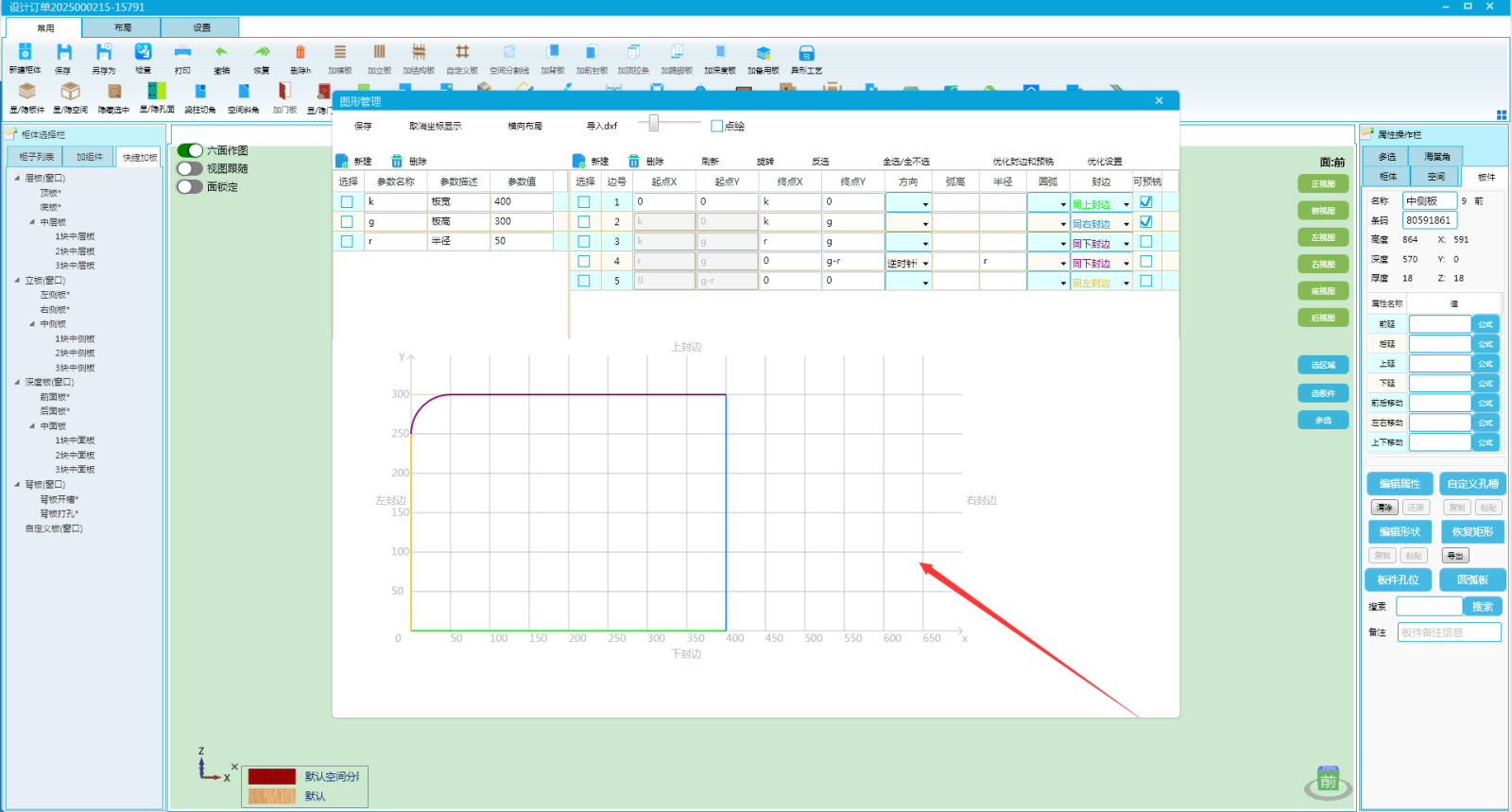Click the 显/隐板件 icon
Screen dimensions: 1512x812
[27, 92]
